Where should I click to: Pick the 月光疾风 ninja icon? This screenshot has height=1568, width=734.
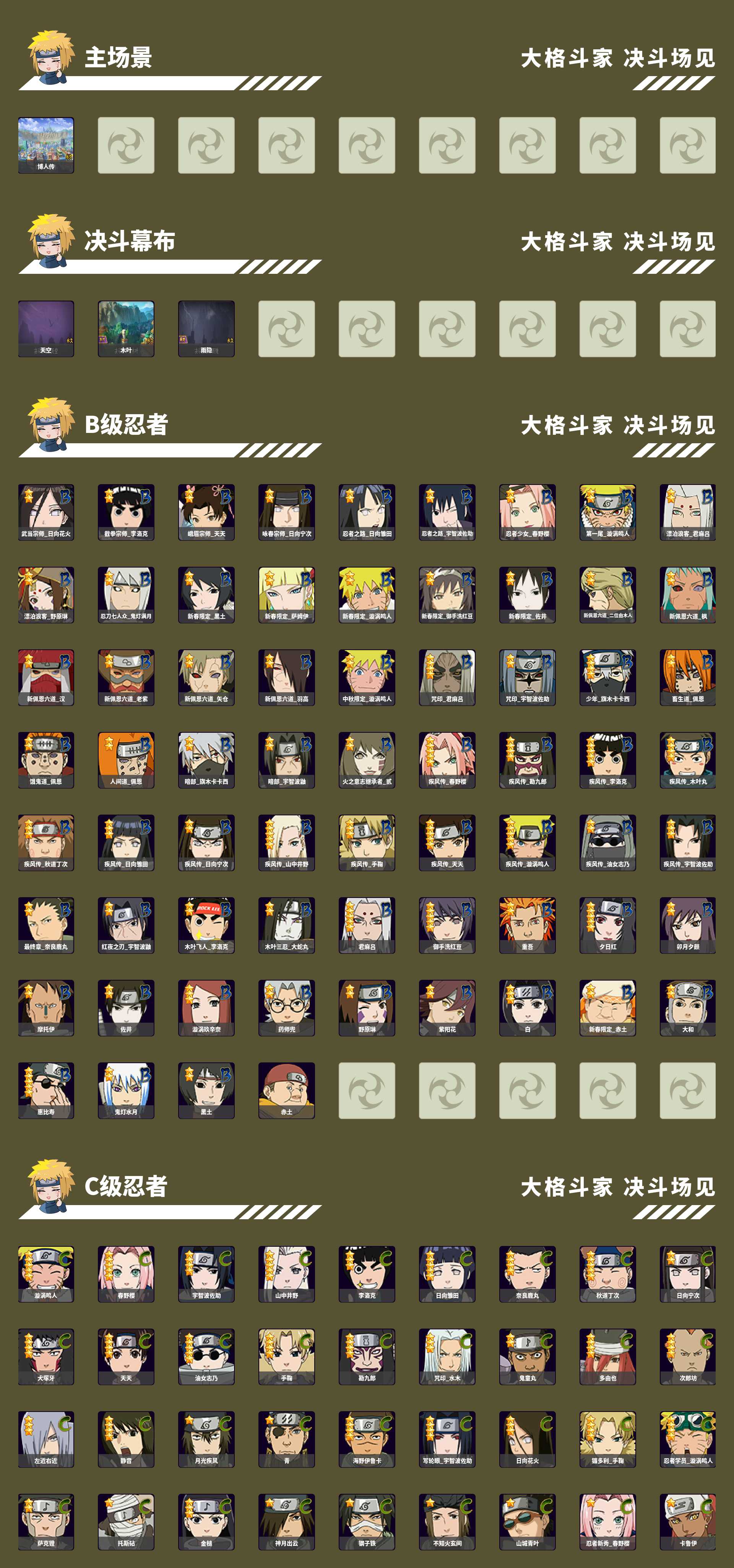206,1440
